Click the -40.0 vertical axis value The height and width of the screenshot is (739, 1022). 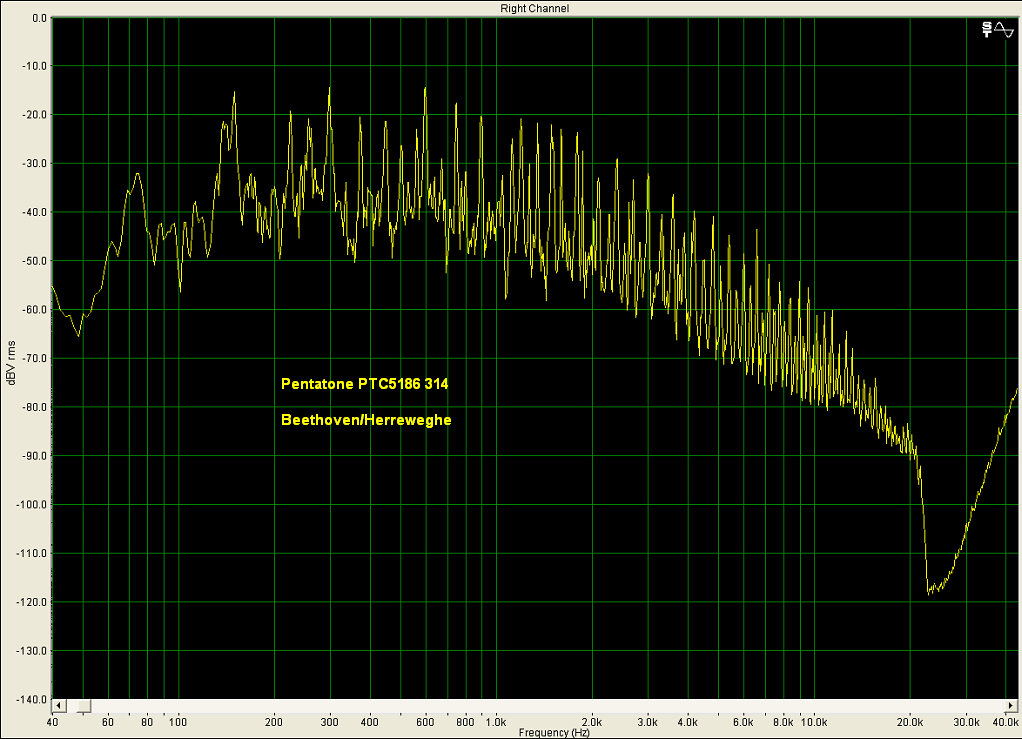point(35,212)
